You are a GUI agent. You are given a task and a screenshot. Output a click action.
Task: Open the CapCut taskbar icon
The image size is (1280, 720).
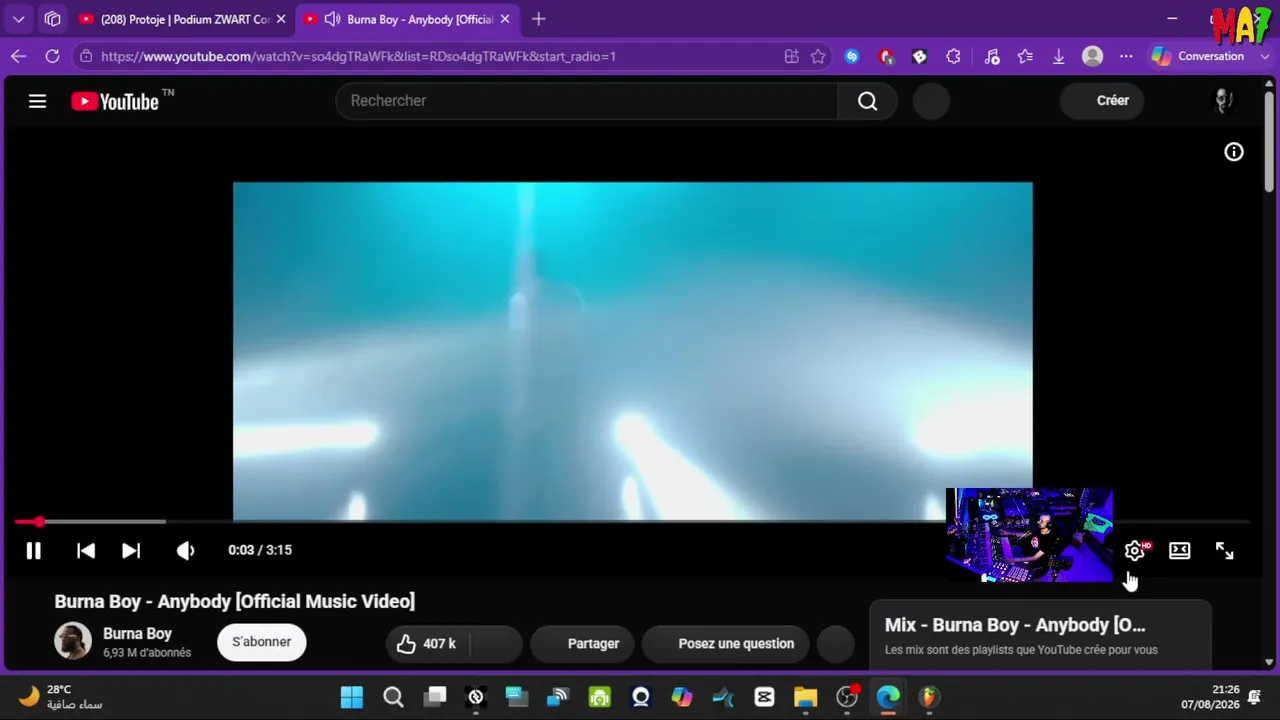[764, 697]
